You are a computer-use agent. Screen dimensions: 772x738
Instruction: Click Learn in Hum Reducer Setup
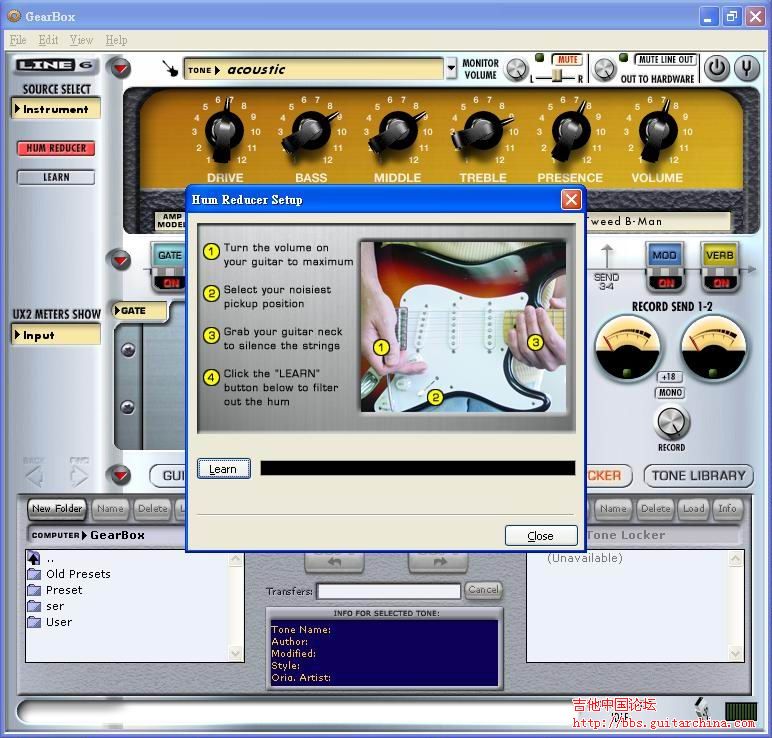tap(224, 469)
